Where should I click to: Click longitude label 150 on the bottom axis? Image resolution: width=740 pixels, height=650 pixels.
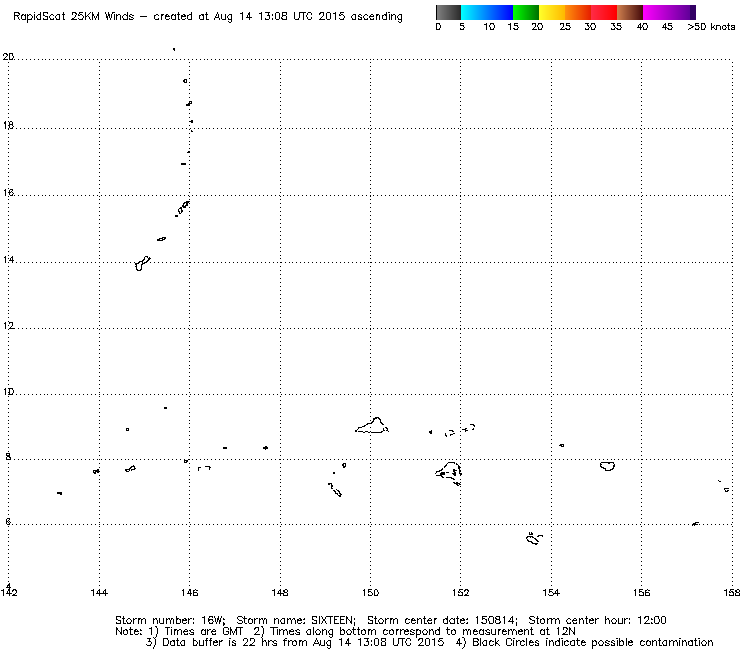point(370,592)
